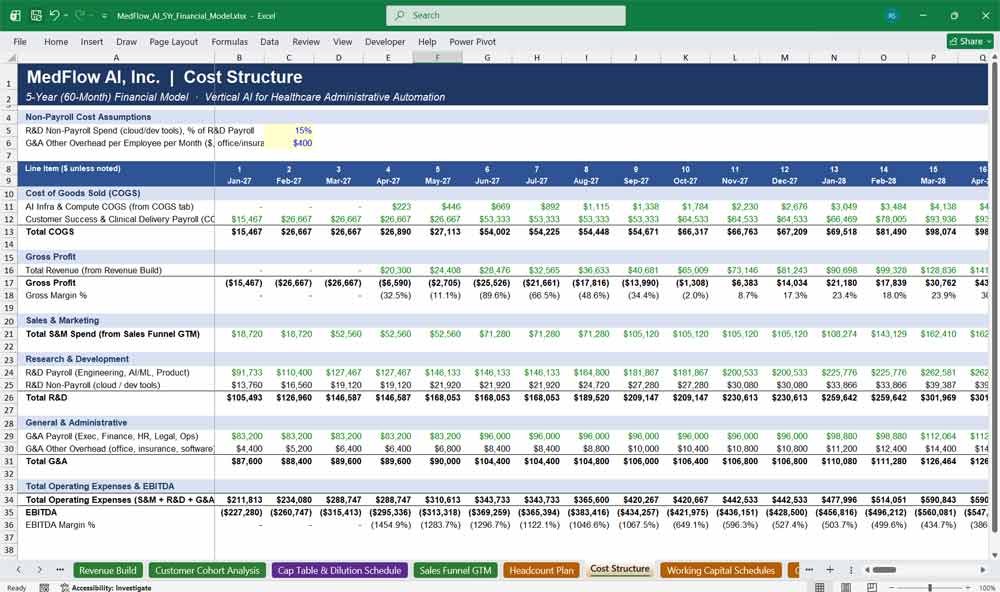Image resolution: width=1000 pixels, height=592 pixels.
Task: Open Working Capital Schedules sheet tab
Action: coord(721,570)
